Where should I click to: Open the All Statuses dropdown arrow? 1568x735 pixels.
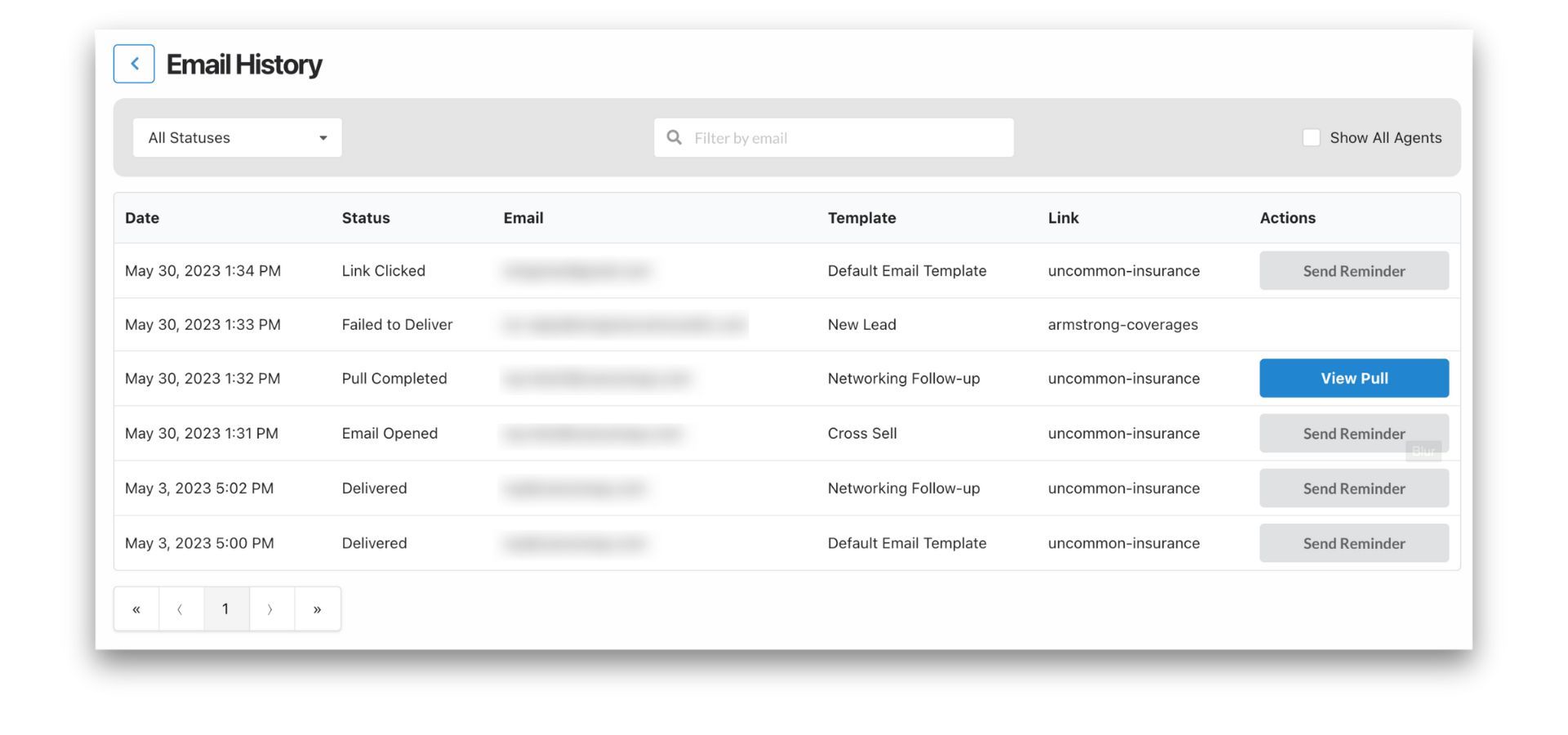point(323,137)
